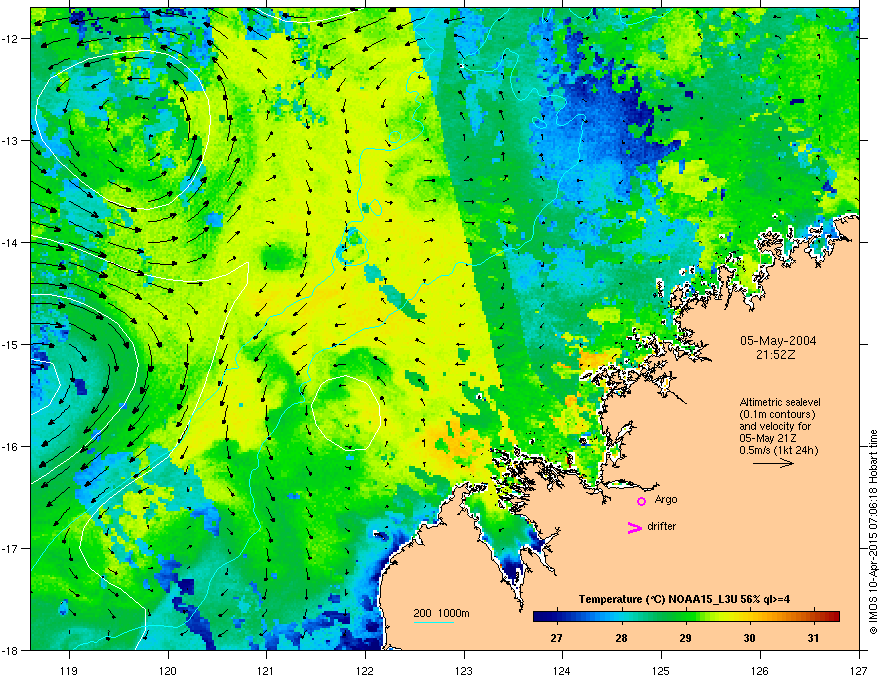Click longitude axis label 124
The height and width of the screenshot is (680, 880).
[562, 670]
